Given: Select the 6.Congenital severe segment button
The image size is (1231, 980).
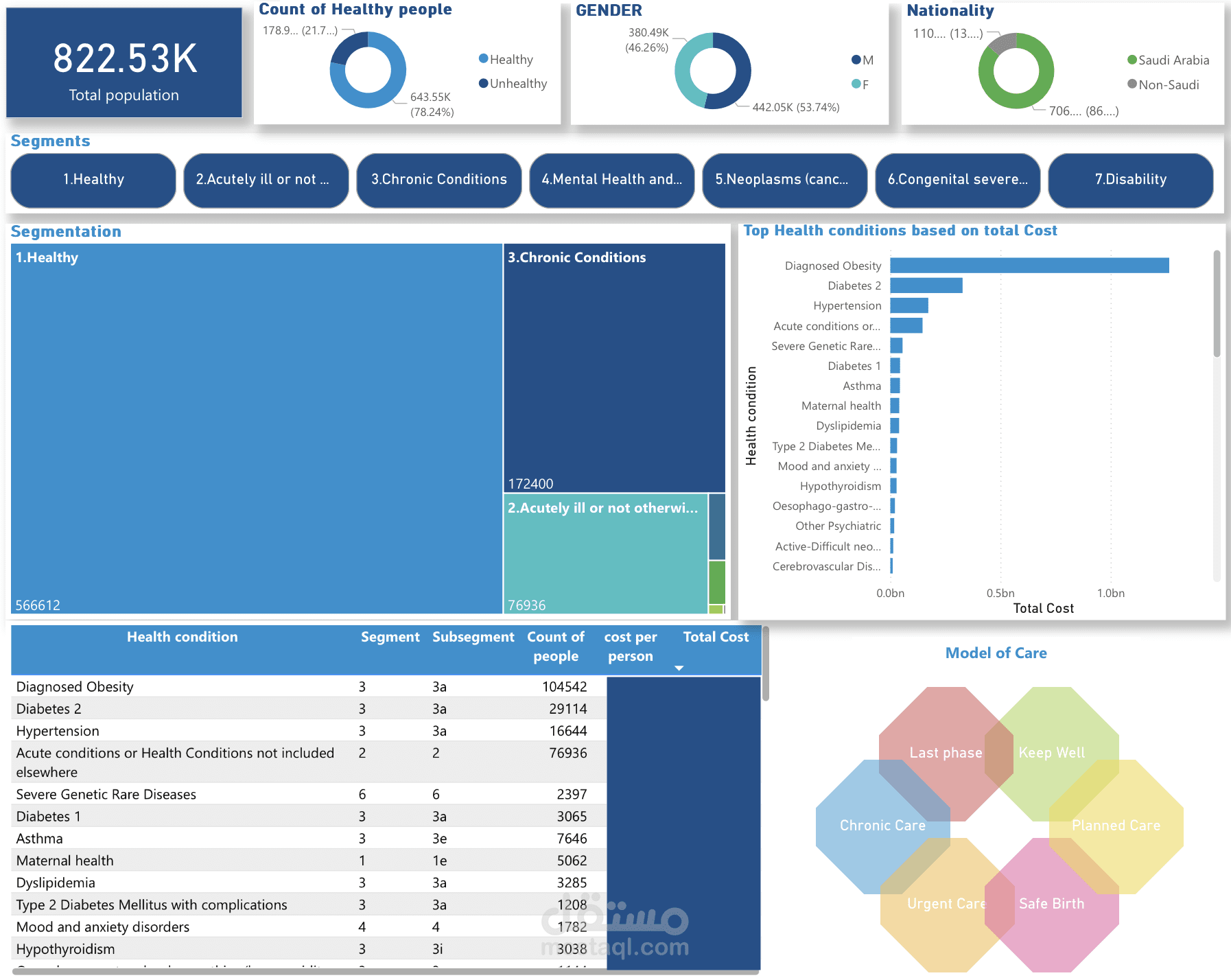Looking at the screenshot, I should [x=958, y=180].
